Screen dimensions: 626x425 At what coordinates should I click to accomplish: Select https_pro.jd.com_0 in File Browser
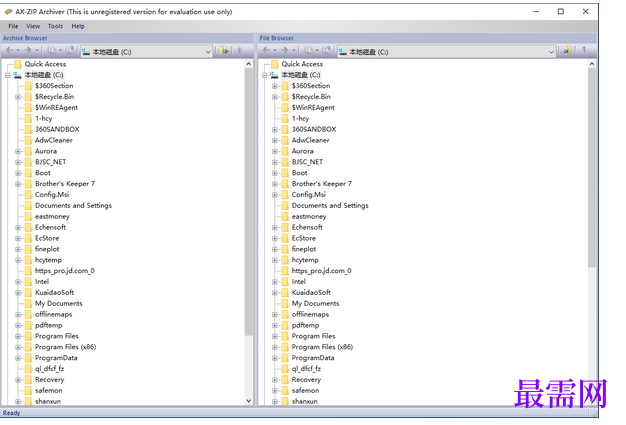pos(321,271)
